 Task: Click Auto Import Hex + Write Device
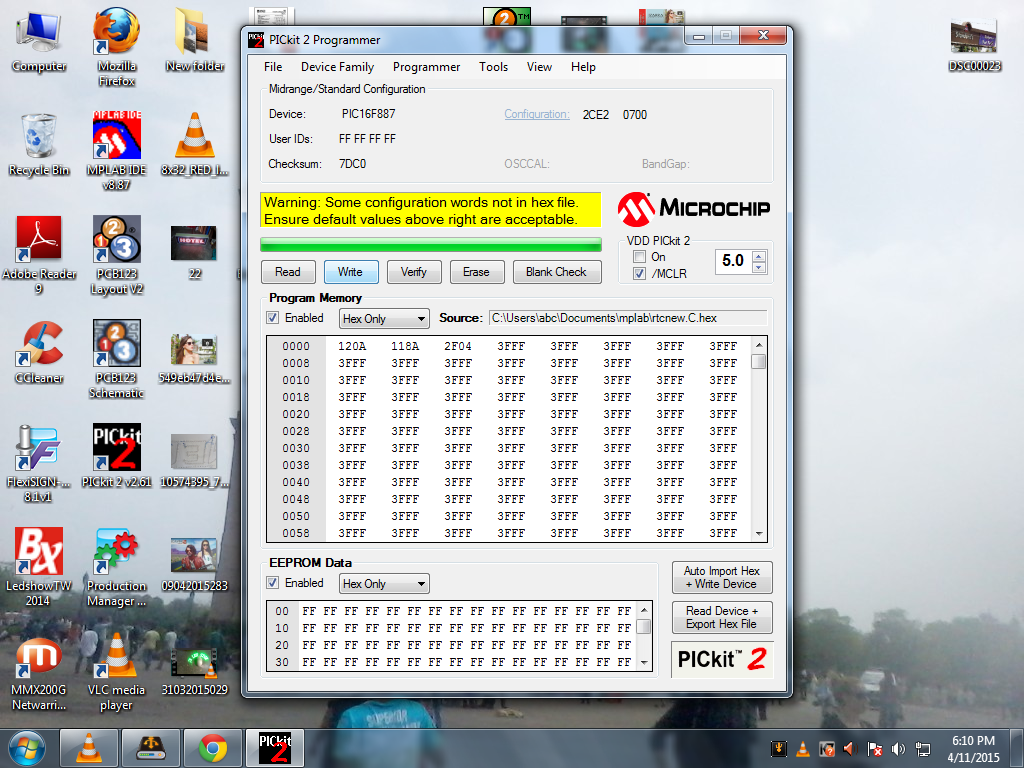click(722, 577)
